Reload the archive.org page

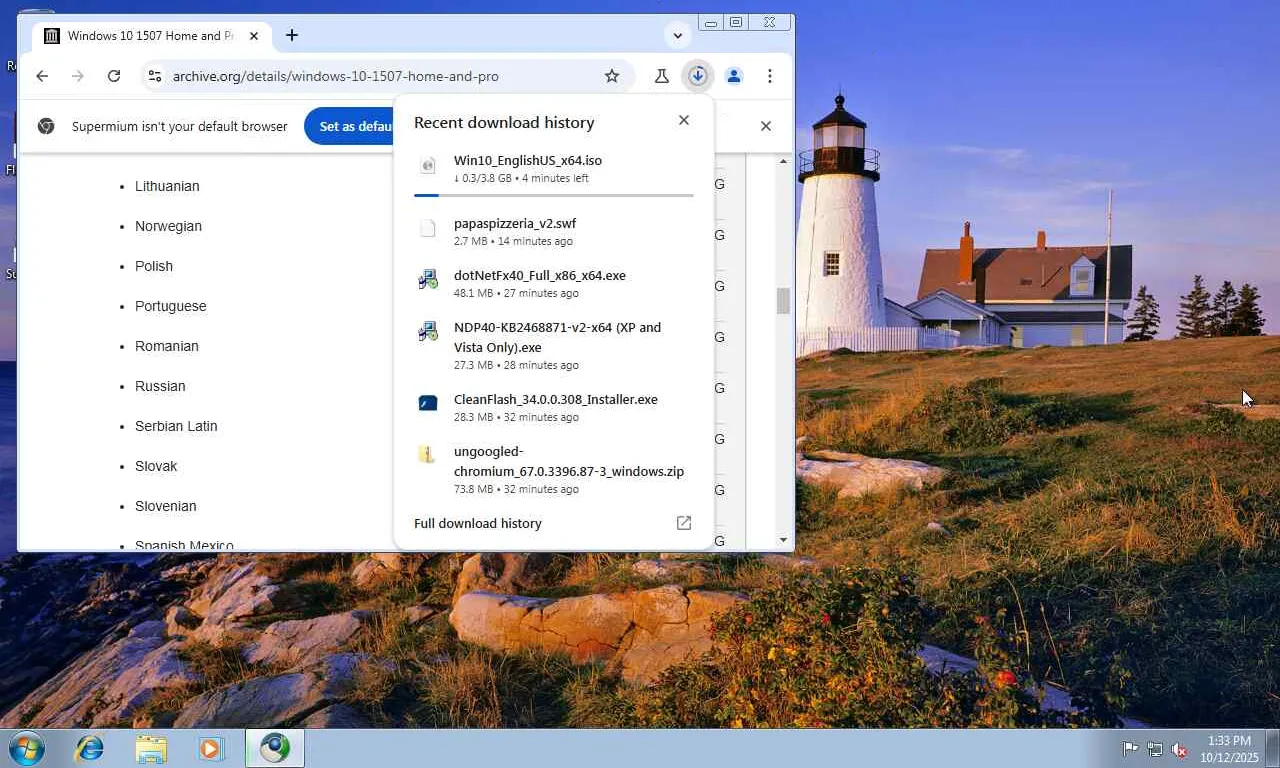click(x=114, y=76)
